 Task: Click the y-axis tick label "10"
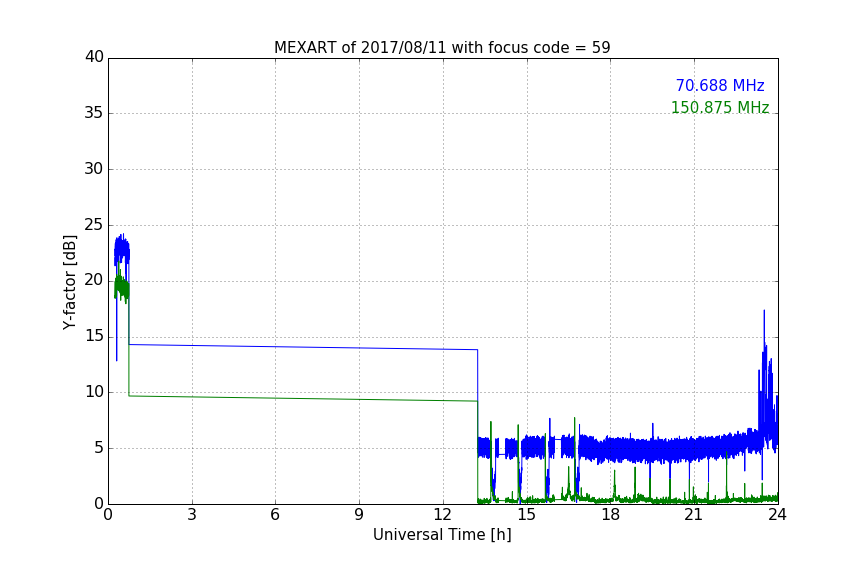coord(94,392)
